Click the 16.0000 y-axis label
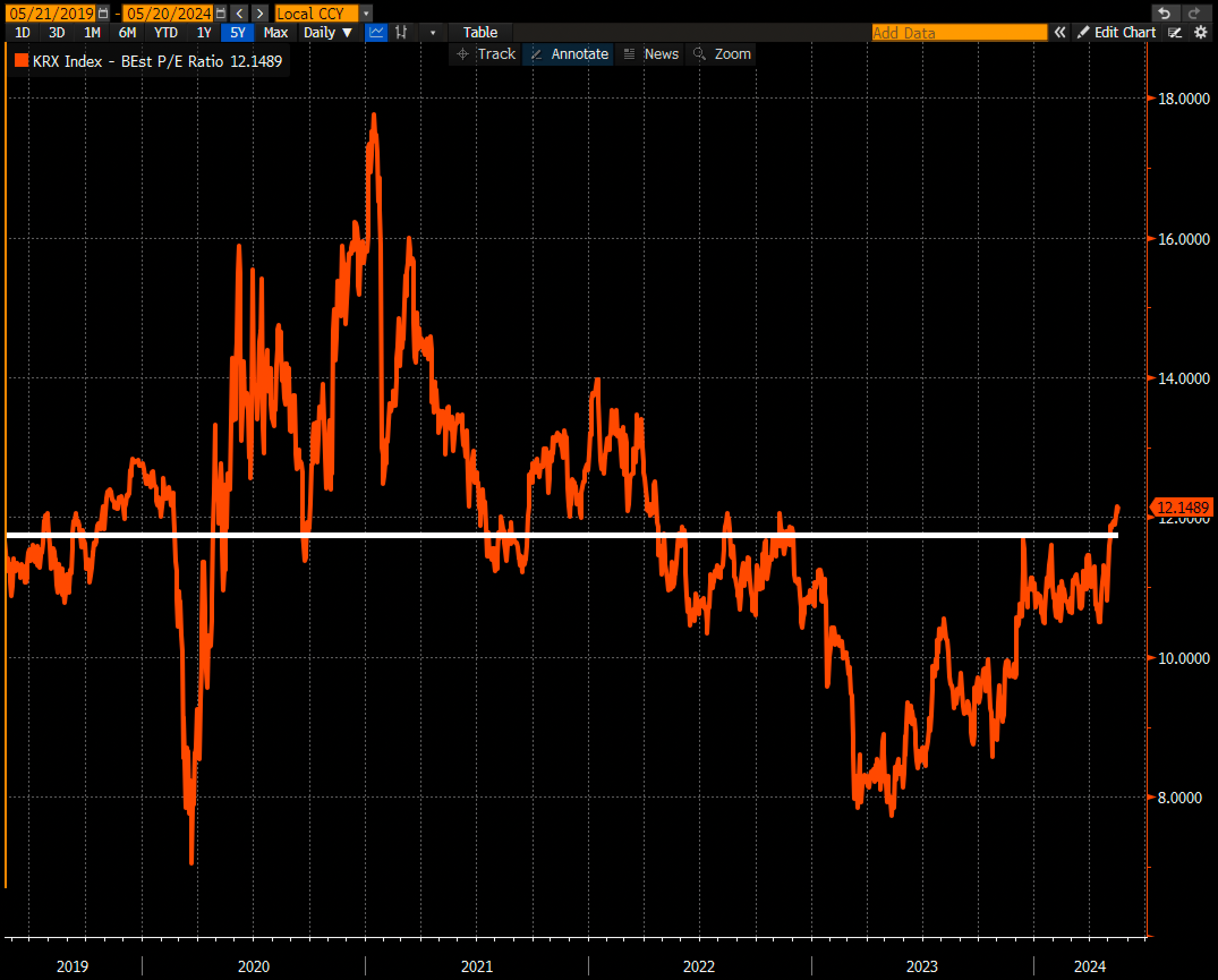 pos(1184,239)
